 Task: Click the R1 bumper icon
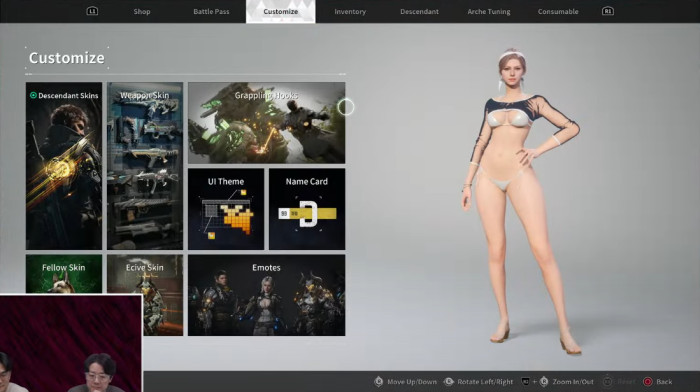pos(608,11)
